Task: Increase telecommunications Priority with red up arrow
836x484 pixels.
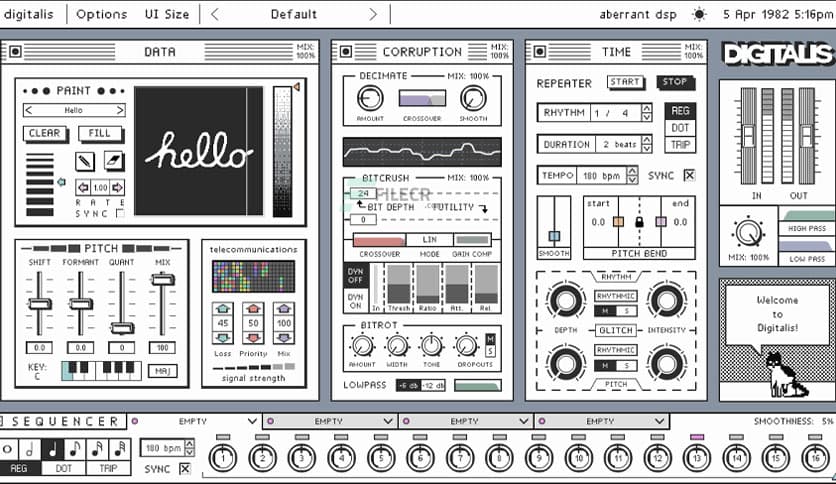Action: [253, 309]
